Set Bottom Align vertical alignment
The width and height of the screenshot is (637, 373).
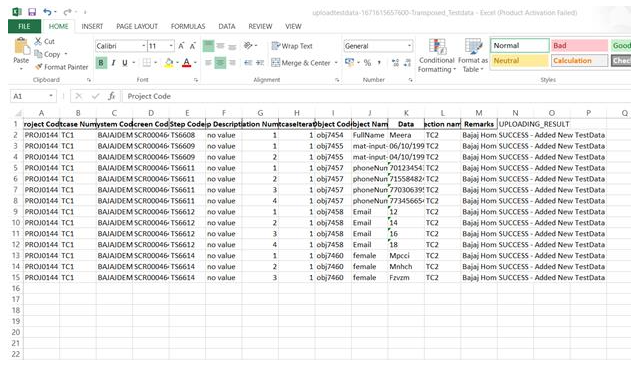pyautogui.click(x=232, y=46)
